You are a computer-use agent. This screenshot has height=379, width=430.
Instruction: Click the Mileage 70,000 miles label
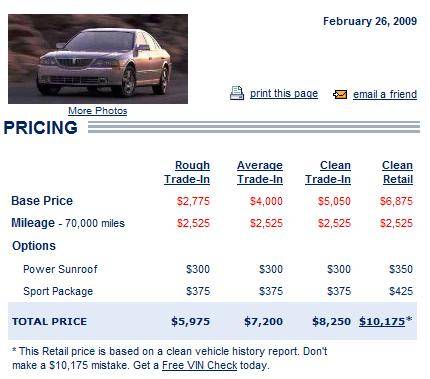[x=68, y=223]
